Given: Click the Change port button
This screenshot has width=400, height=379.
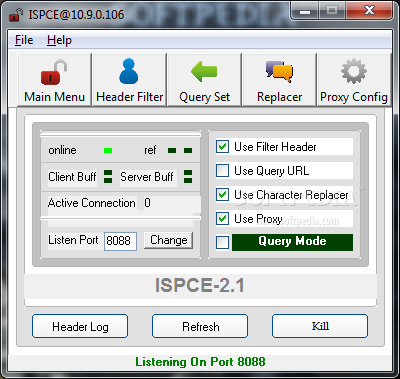Looking at the screenshot, I should tap(168, 240).
